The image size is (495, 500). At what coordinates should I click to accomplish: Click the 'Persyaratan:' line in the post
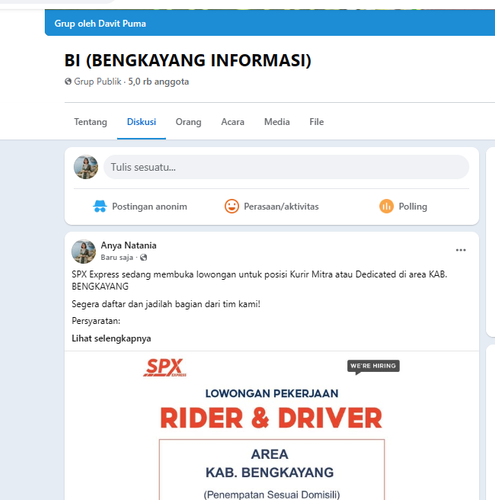96,321
